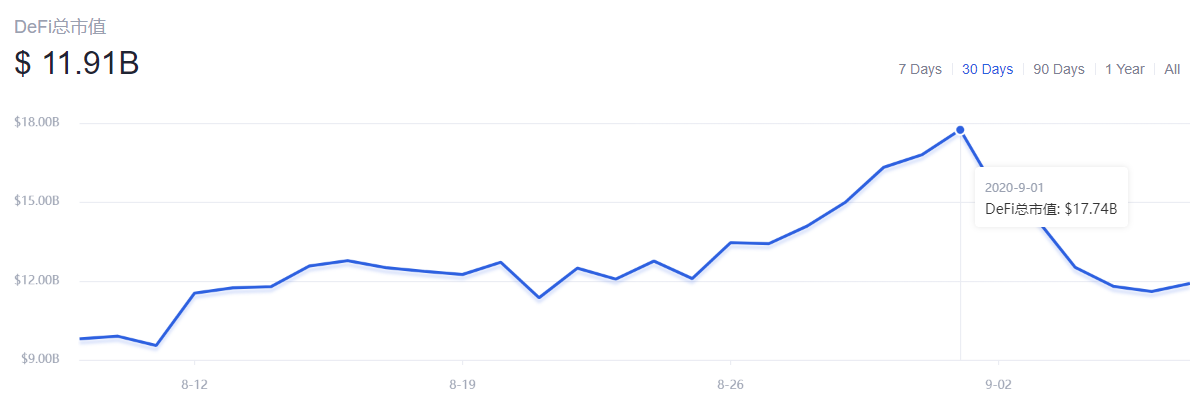Click the DeFi总市值 chart title

pos(60,27)
